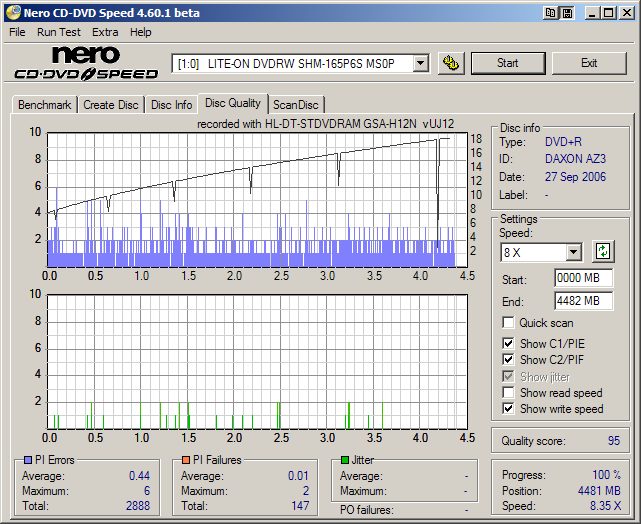Click the End field showing 4482 MB
The width and height of the screenshot is (641, 524).
[x=584, y=301]
